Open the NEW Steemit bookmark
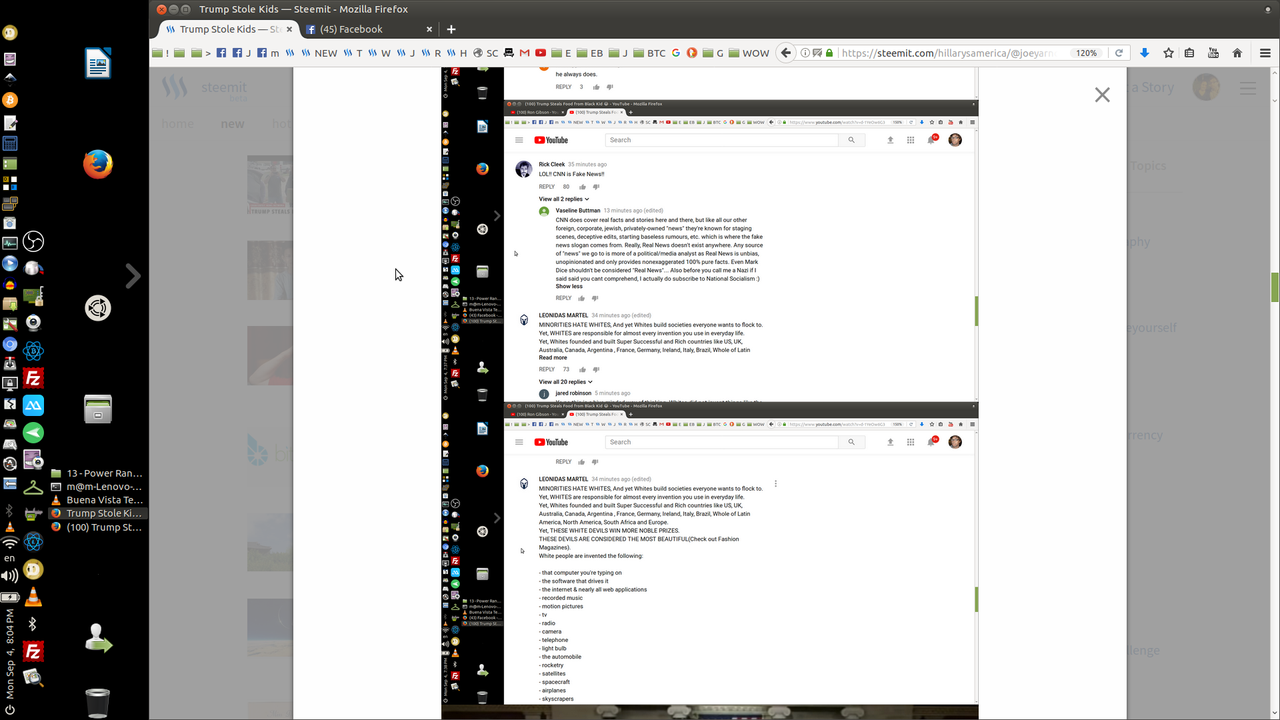 click(319, 53)
